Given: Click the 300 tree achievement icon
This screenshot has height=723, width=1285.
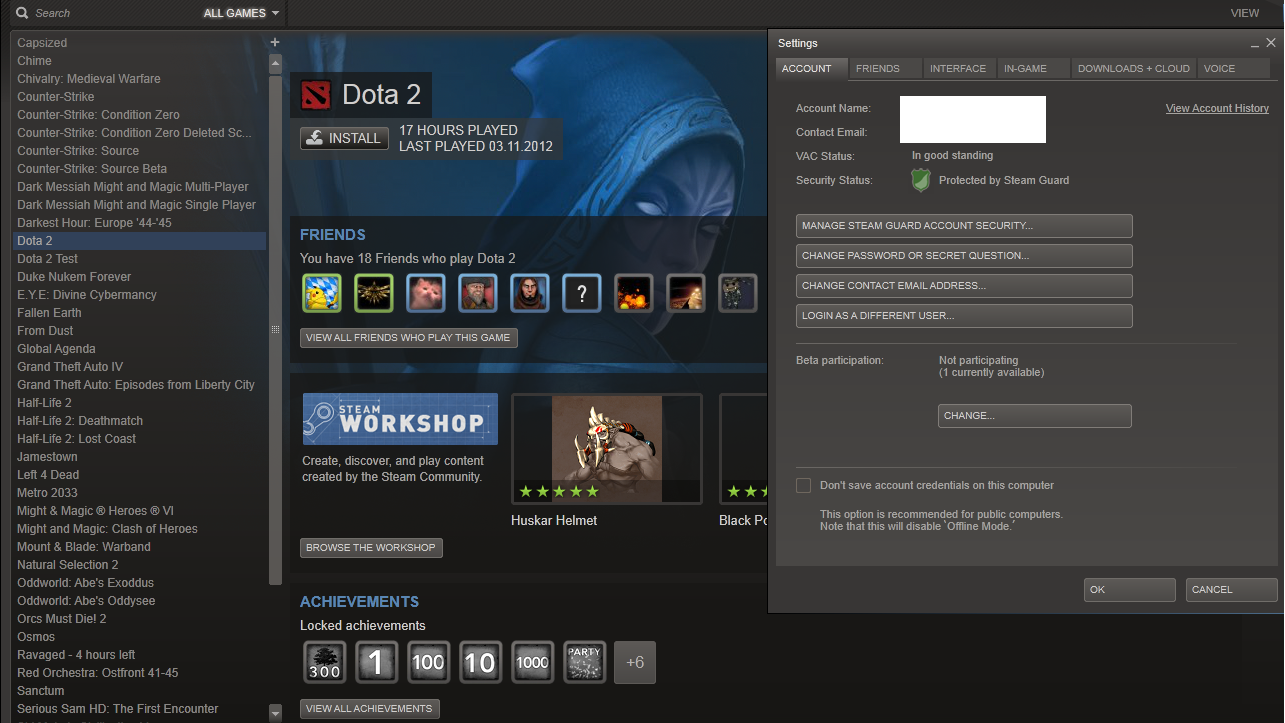Looking at the screenshot, I should (323, 662).
